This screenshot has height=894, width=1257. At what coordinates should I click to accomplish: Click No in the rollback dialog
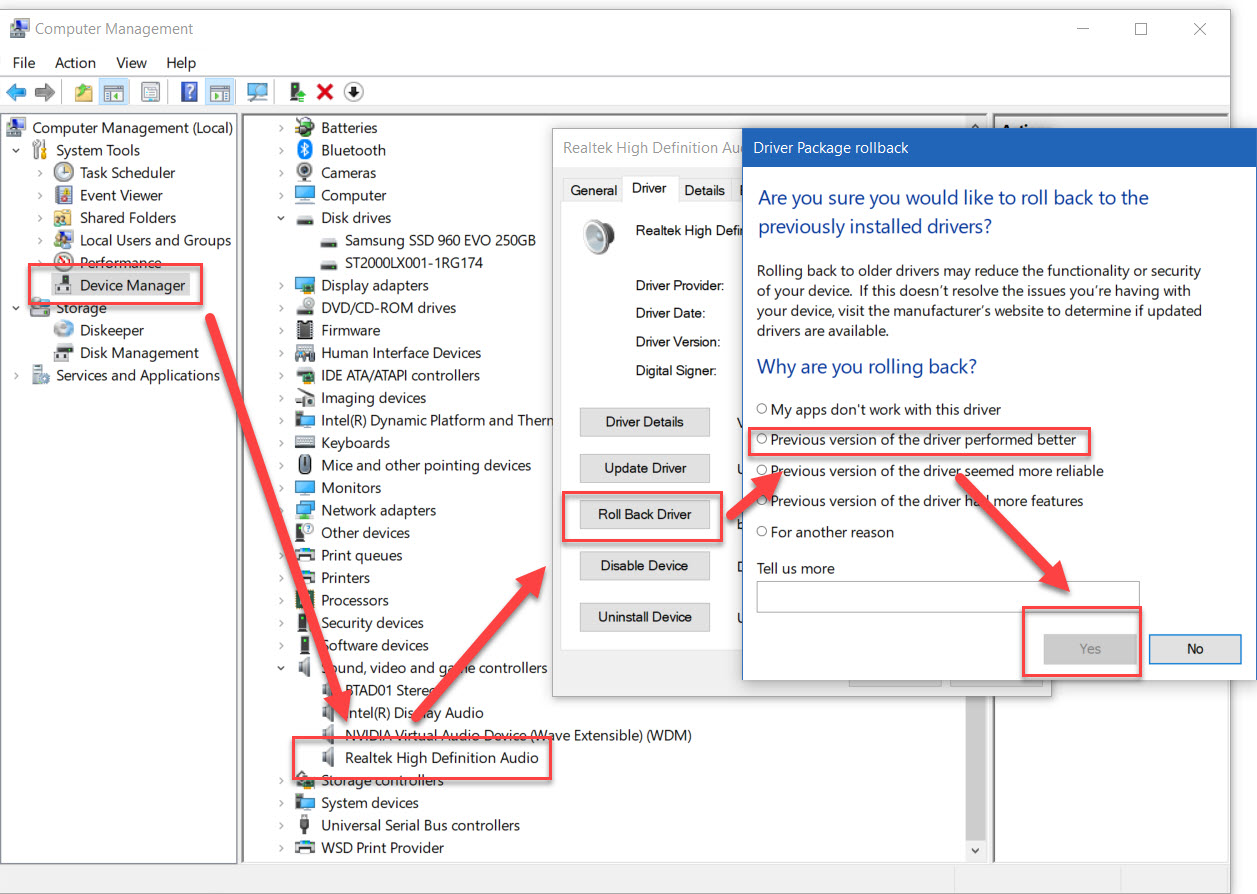click(1195, 648)
